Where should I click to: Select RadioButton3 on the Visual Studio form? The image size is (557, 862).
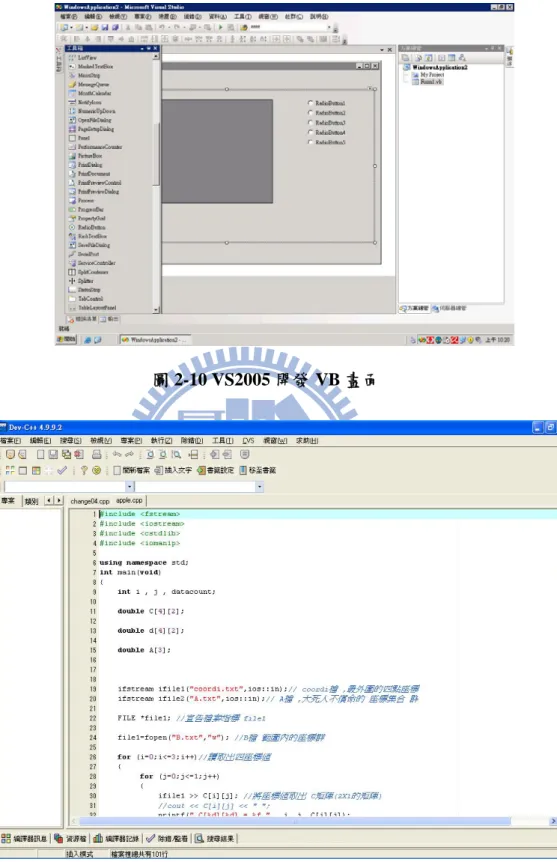(x=327, y=123)
